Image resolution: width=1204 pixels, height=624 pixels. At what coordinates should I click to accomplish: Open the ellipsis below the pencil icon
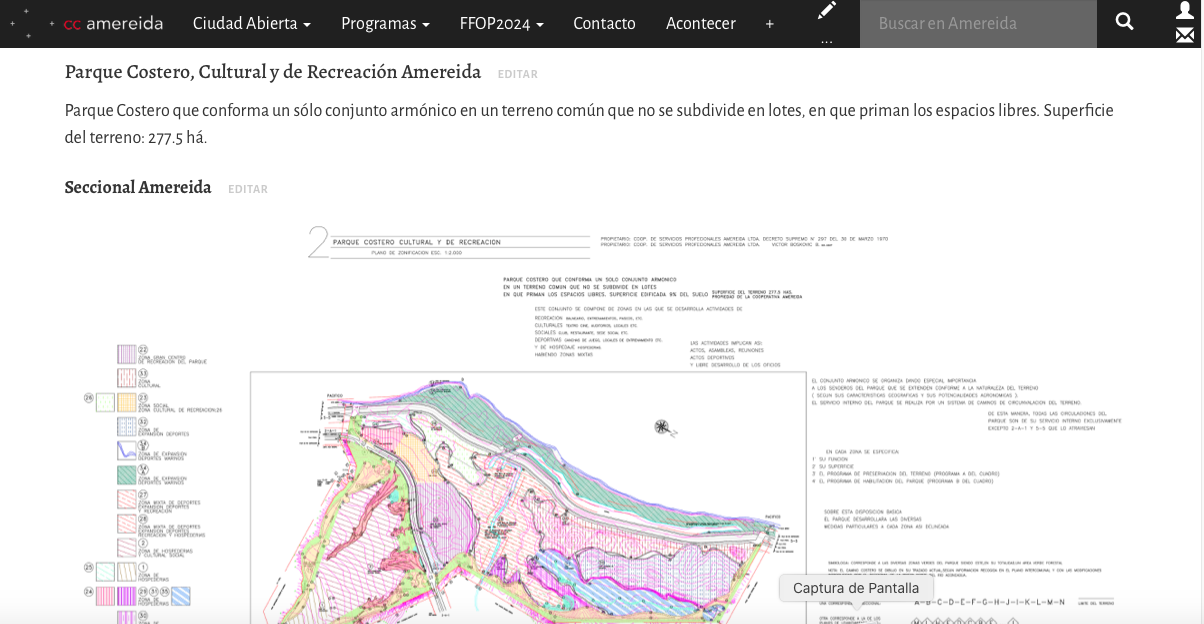826,41
